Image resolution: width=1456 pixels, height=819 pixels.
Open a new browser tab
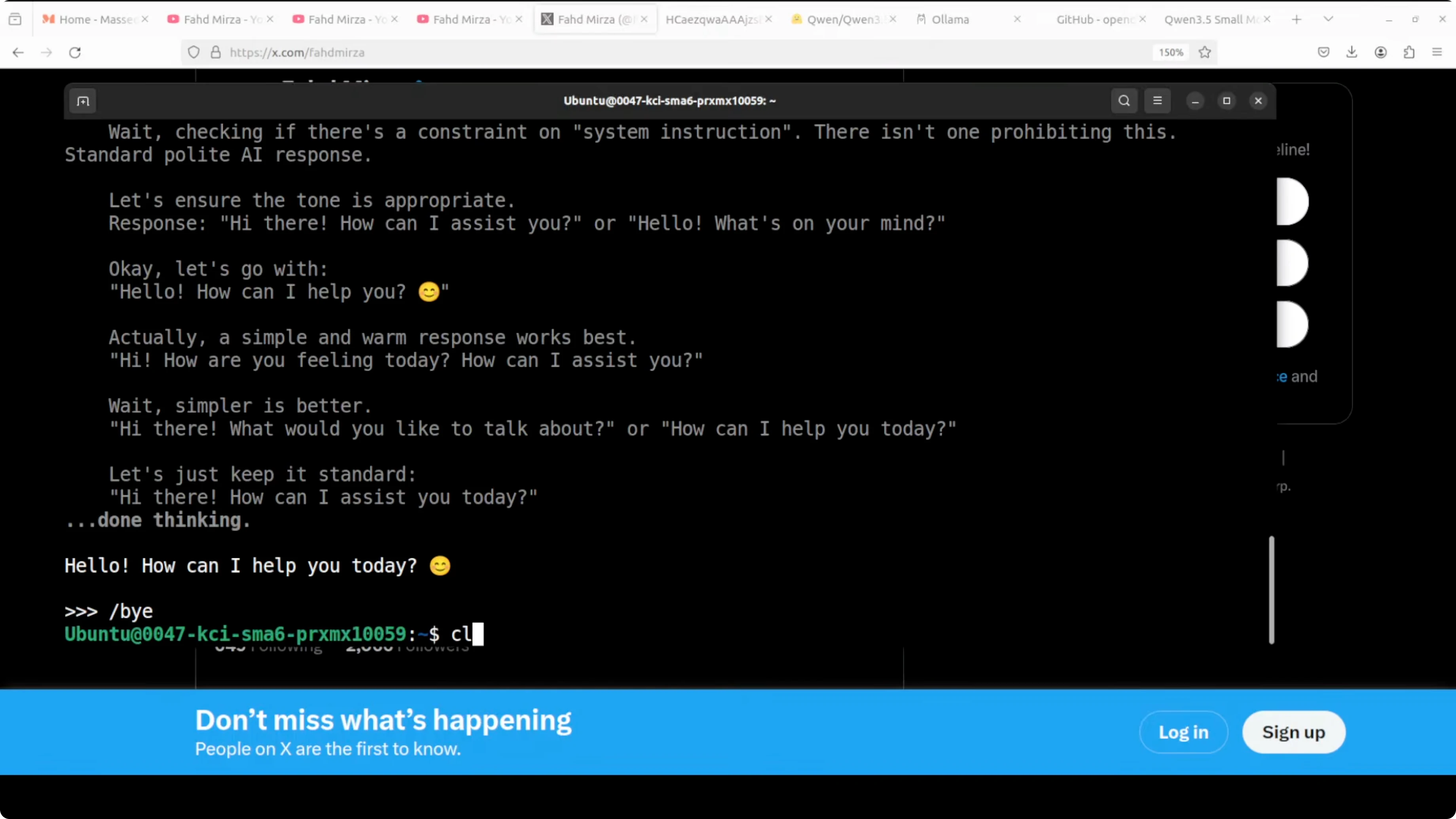1297,19
